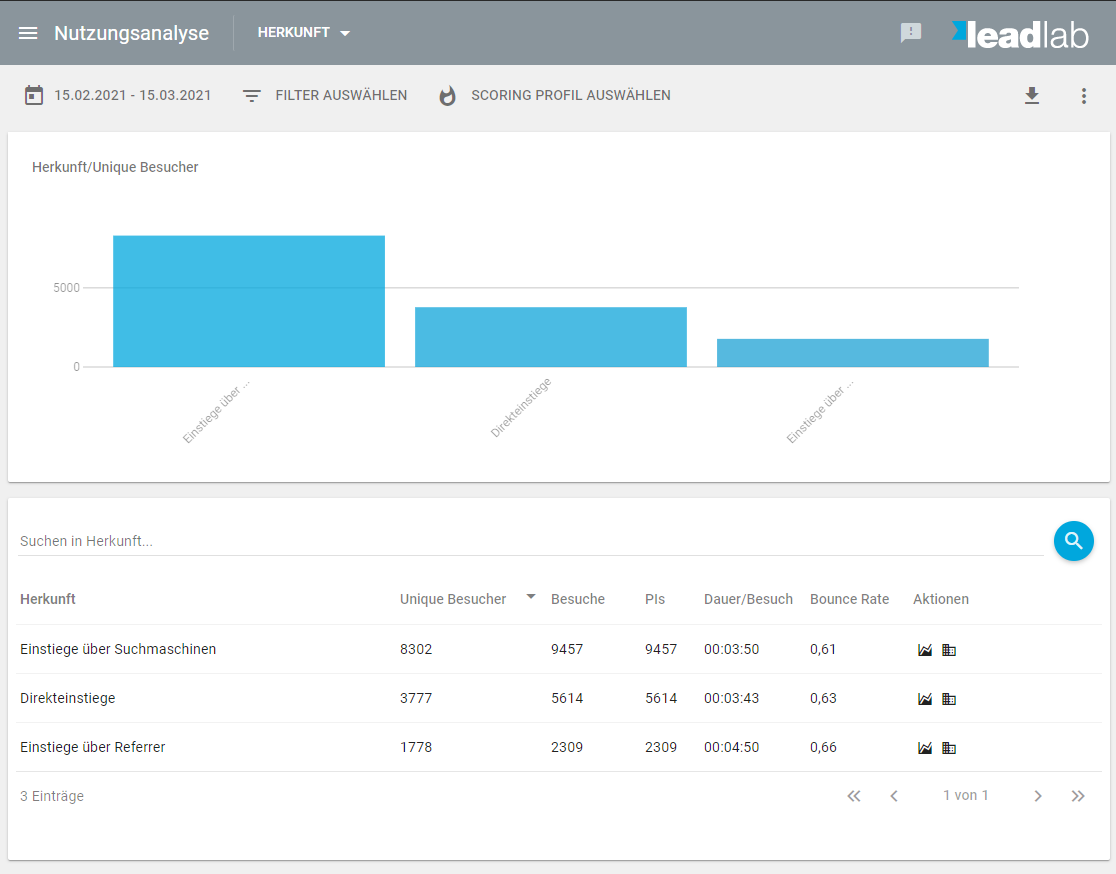Click the Herkunft/Unique Besucher chart title
1116x874 pixels.
coord(115,167)
